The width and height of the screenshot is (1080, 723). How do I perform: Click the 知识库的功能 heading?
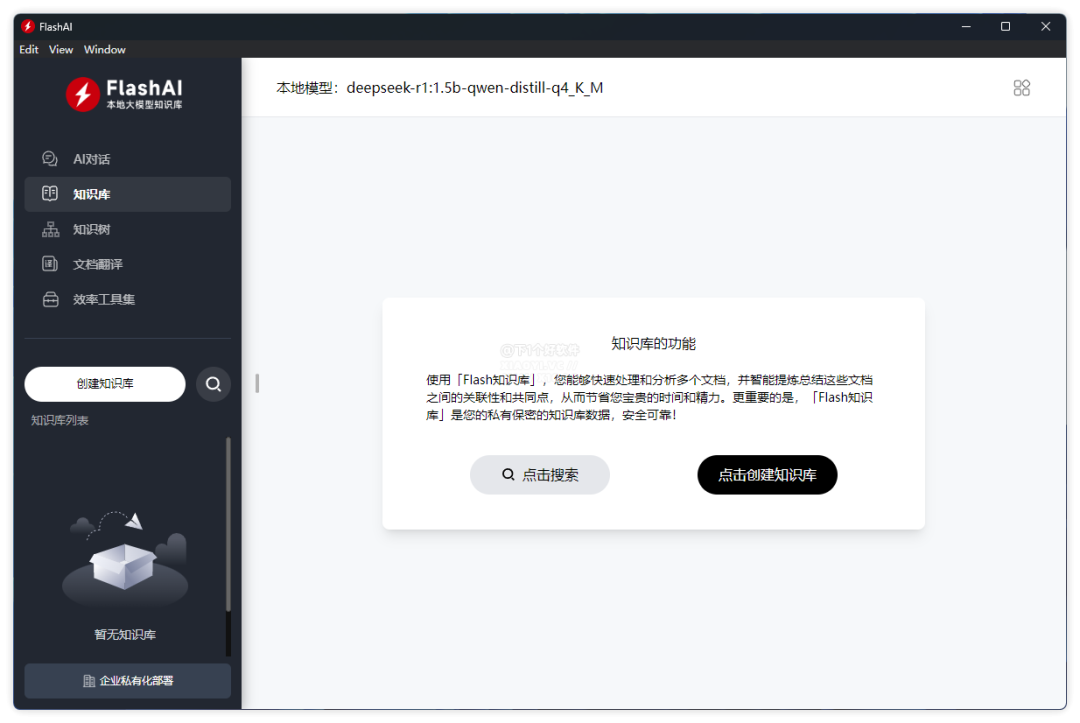pos(654,344)
